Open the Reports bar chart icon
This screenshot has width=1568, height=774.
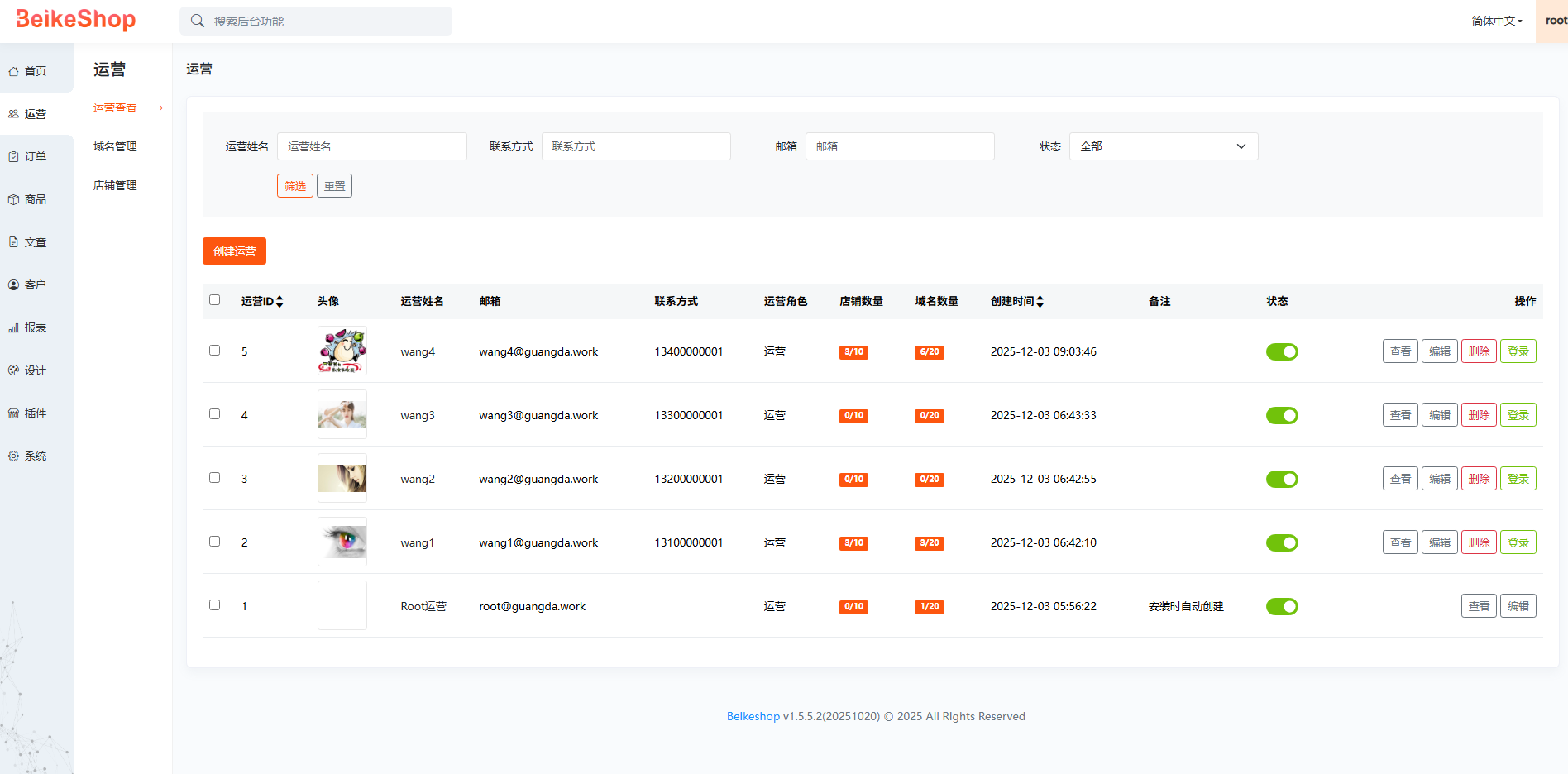click(13, 328)
